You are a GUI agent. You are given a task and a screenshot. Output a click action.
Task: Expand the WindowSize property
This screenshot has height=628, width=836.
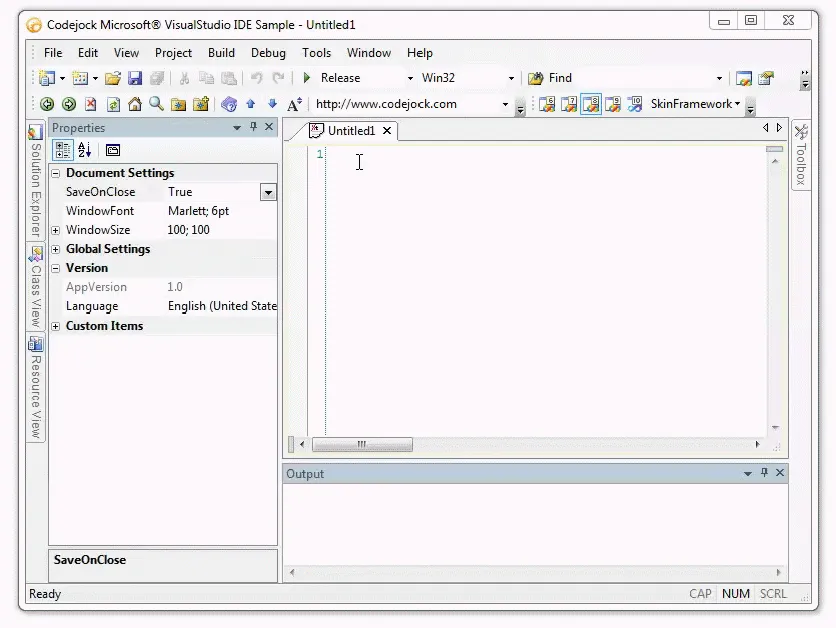[x=55, y=230]
